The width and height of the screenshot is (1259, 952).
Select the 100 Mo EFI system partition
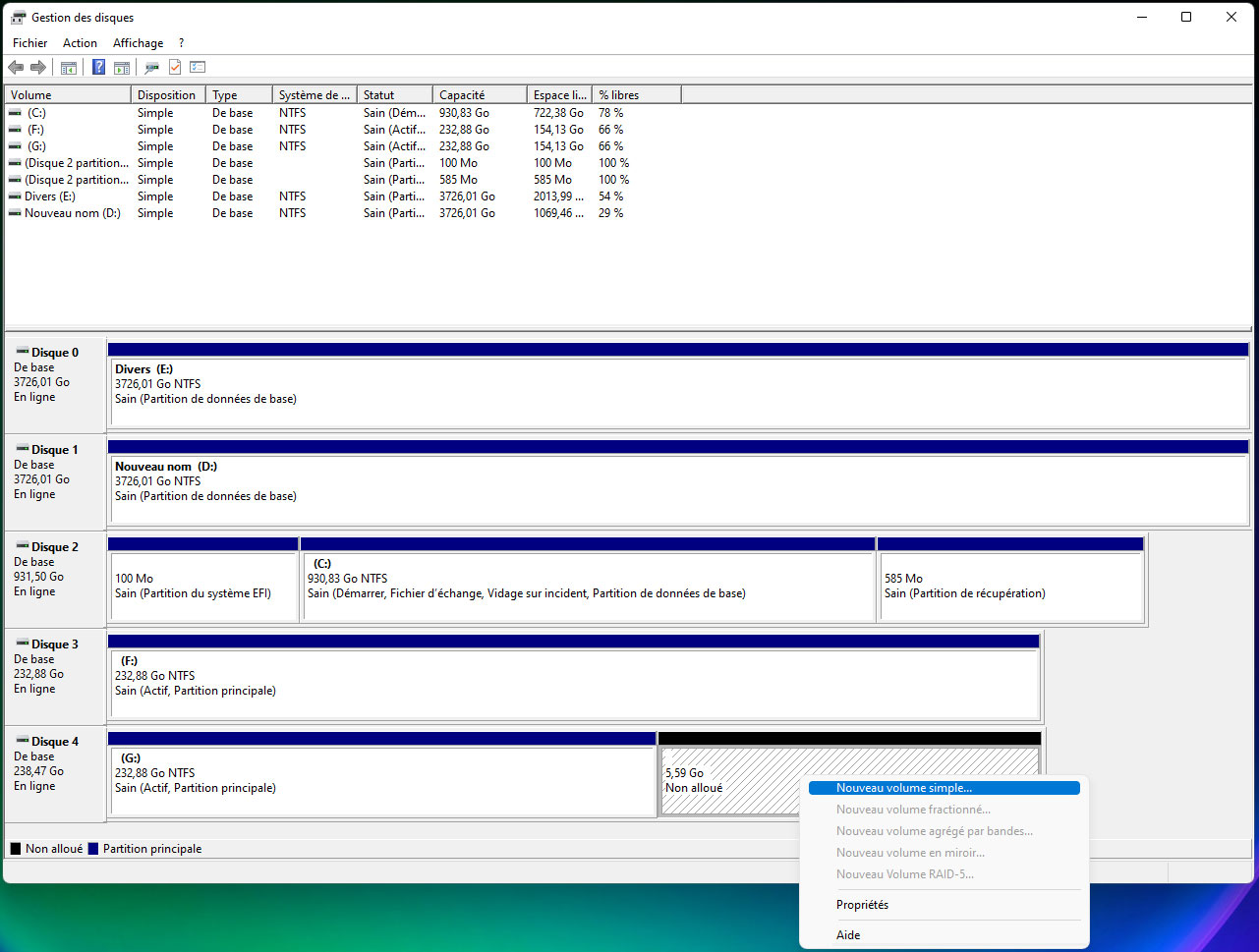(x=203, y=580)
